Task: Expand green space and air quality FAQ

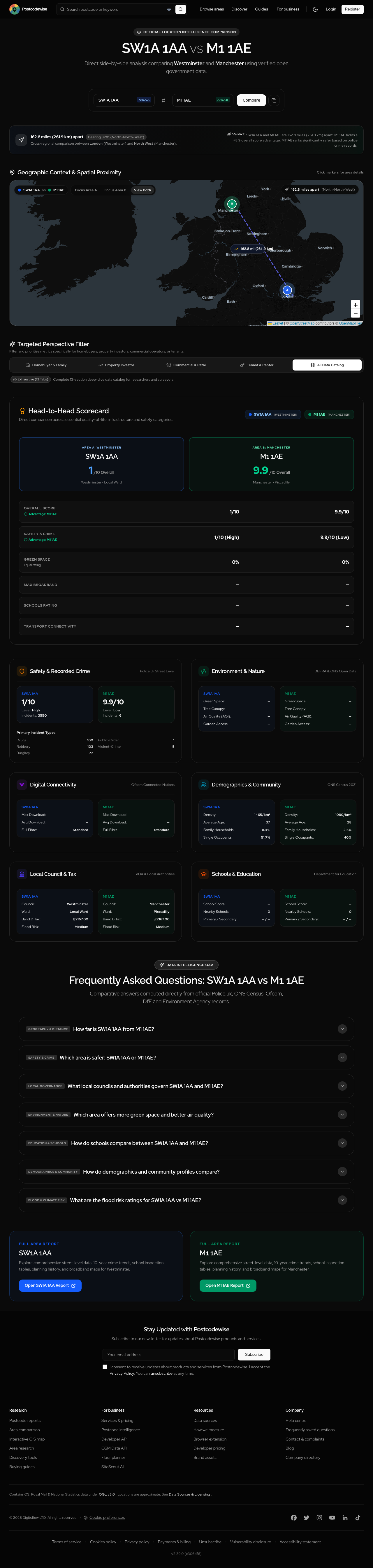Action: tap(186, 1115)
